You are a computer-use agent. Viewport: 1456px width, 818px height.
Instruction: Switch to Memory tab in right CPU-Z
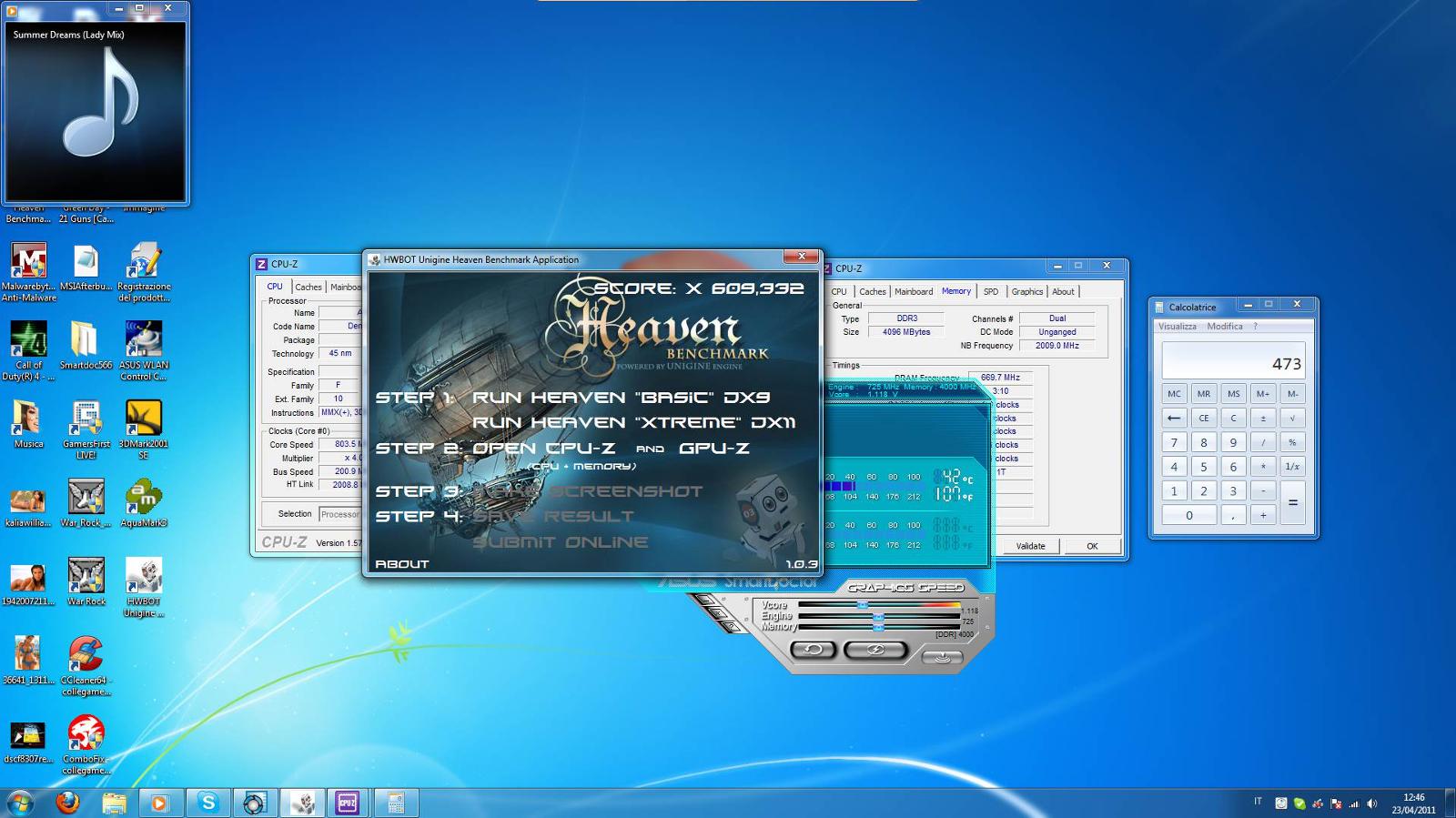tap(956, 291)
